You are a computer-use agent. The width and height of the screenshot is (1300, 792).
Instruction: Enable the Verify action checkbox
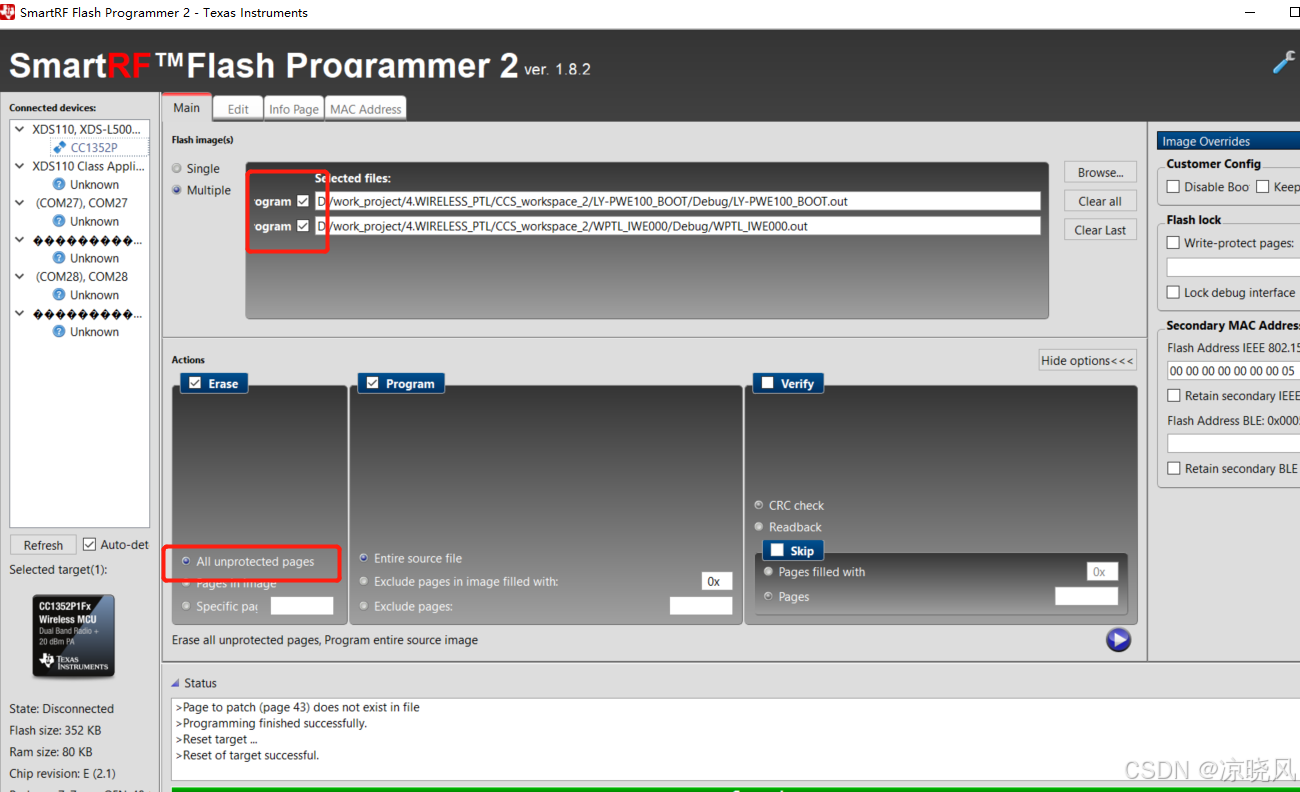[768, 383]
